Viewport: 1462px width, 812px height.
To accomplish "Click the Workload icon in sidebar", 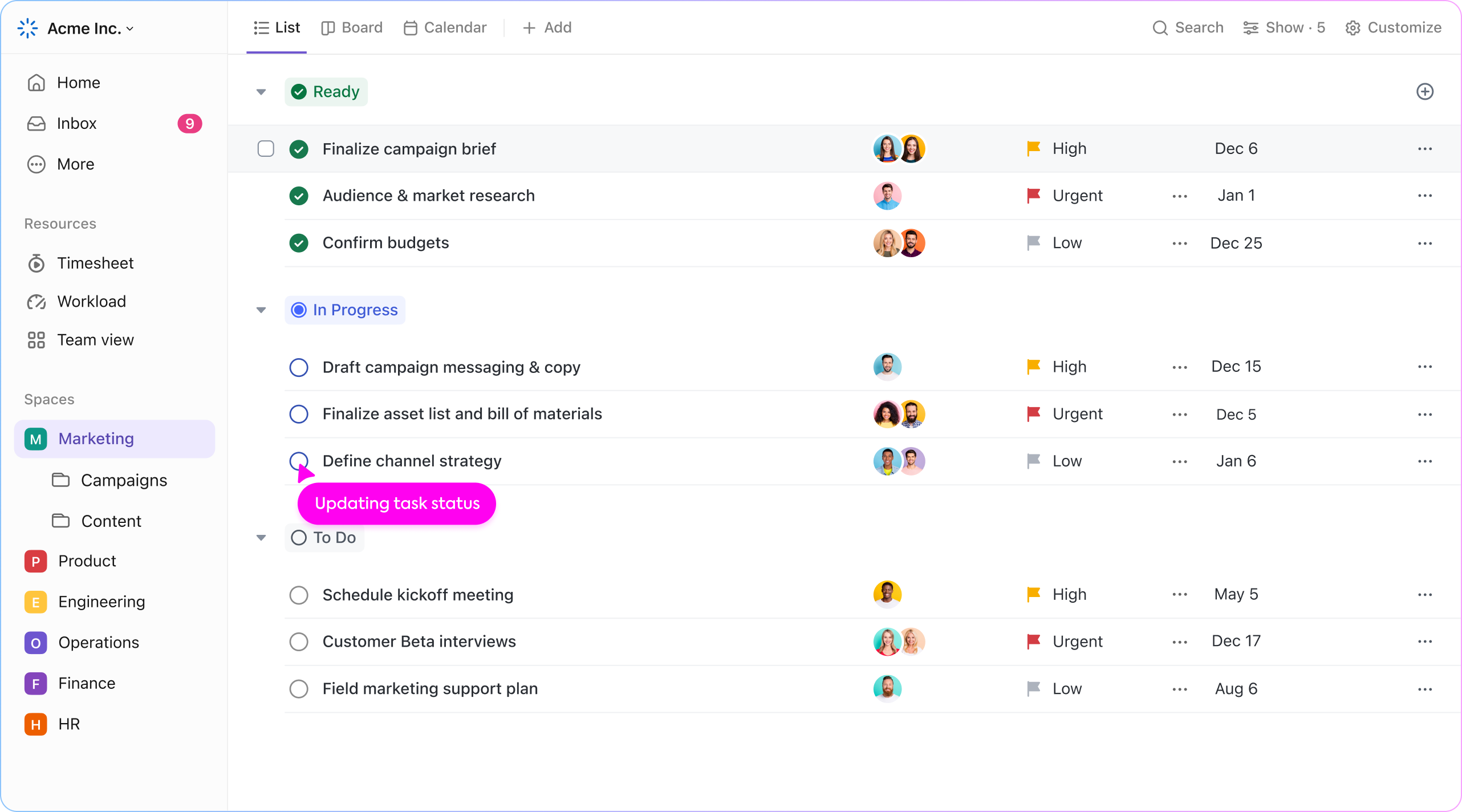I will pyautogui.click(x=36, y=302).
